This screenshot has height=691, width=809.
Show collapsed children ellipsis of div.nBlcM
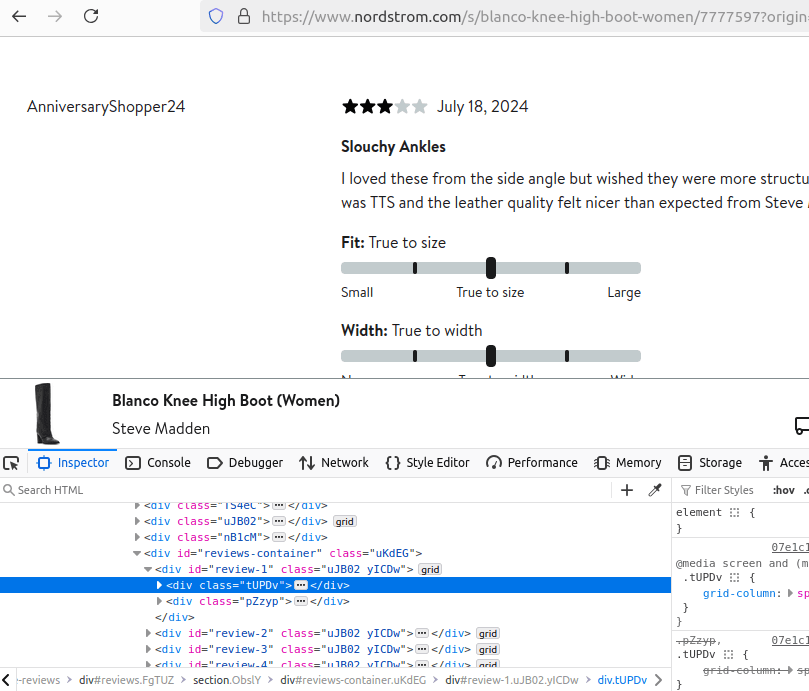[x=279, y=537]
